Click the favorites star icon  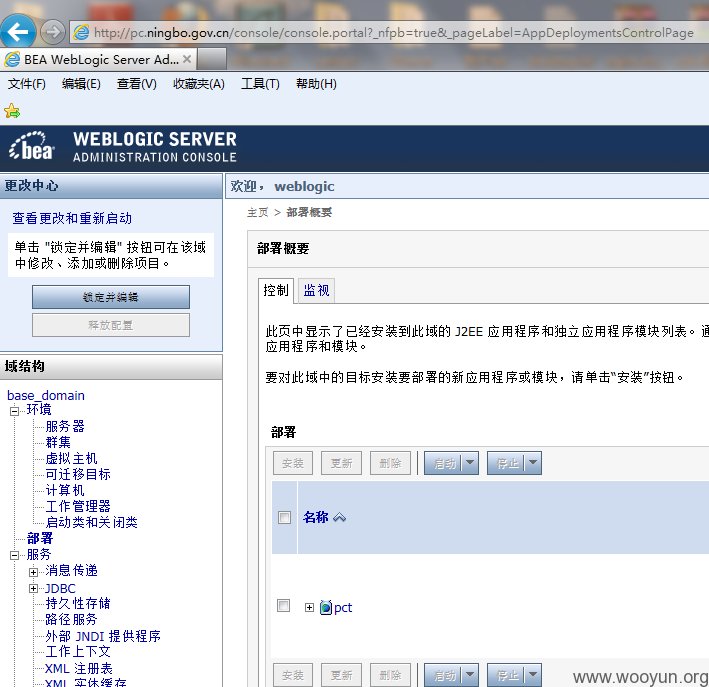[x=12, y=111]
